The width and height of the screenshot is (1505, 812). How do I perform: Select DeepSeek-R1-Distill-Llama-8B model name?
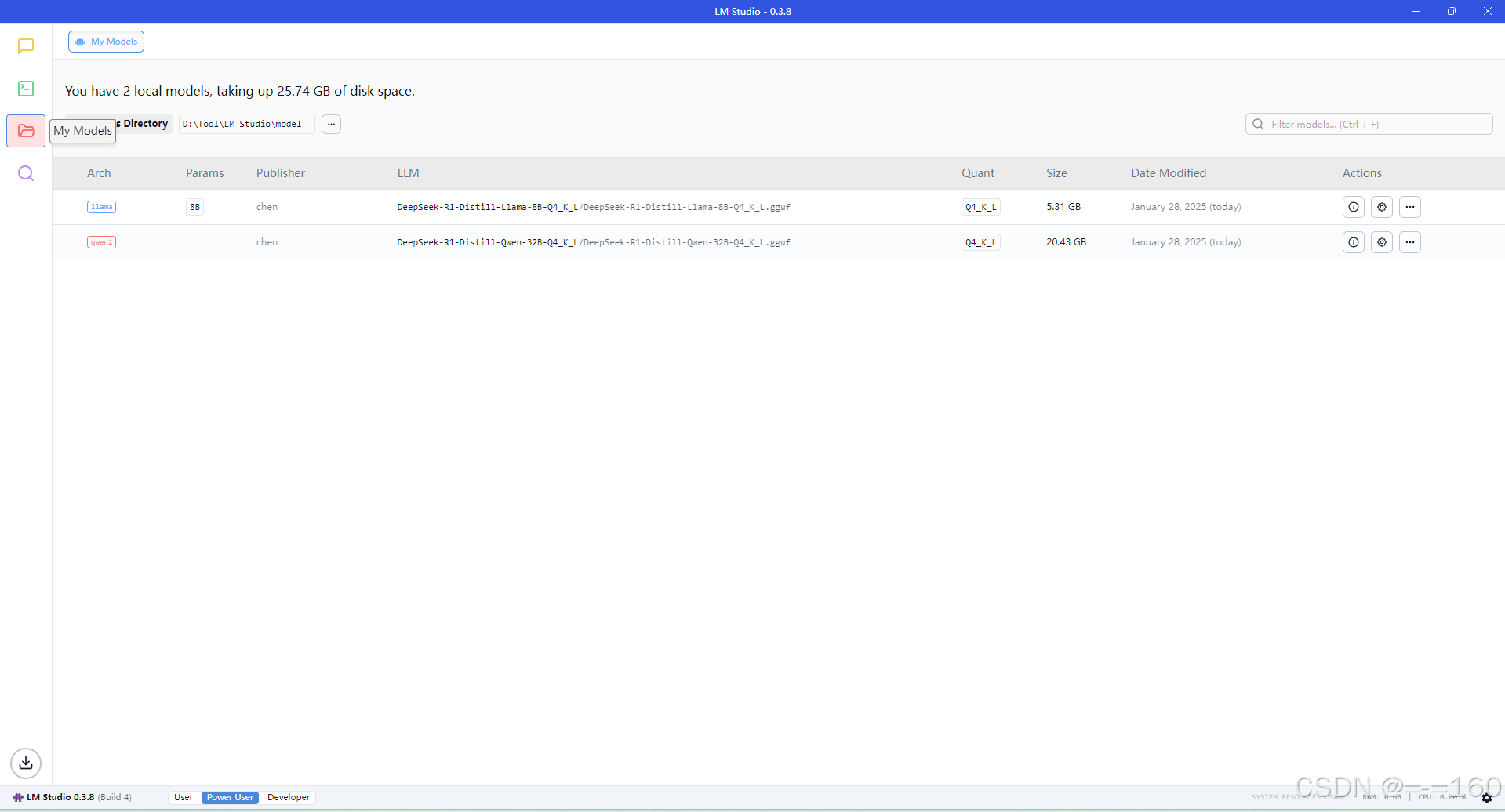pos(594,207)
